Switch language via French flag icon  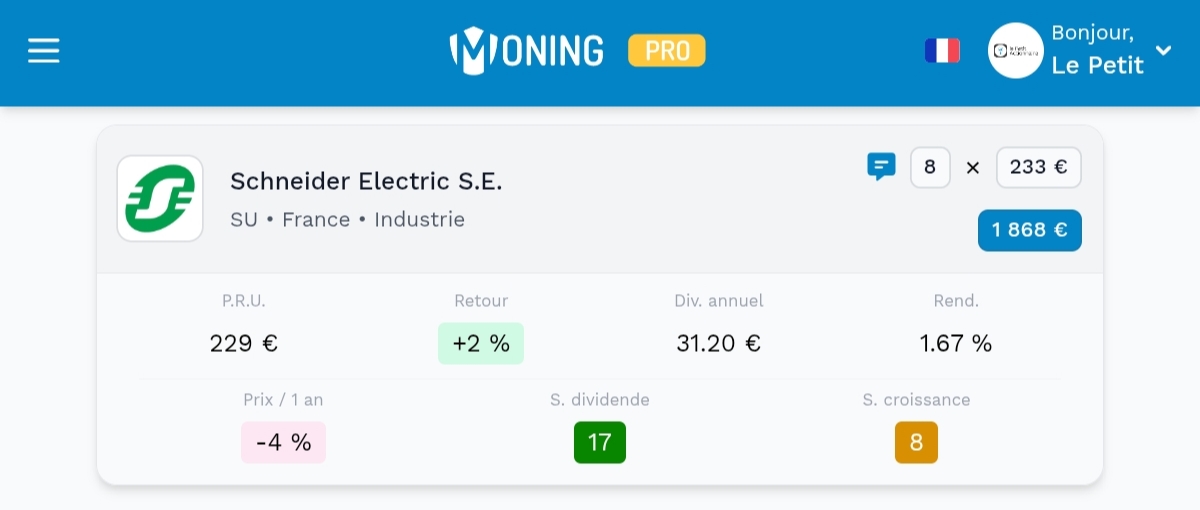pos(942,51)
